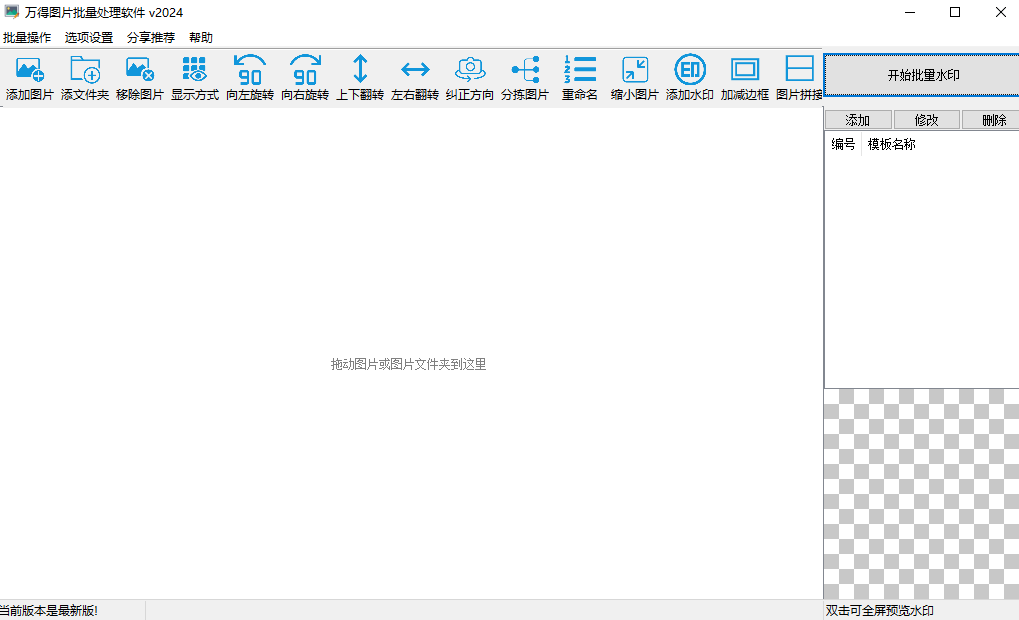Open the 选项设置 menu

click(89, 38)
